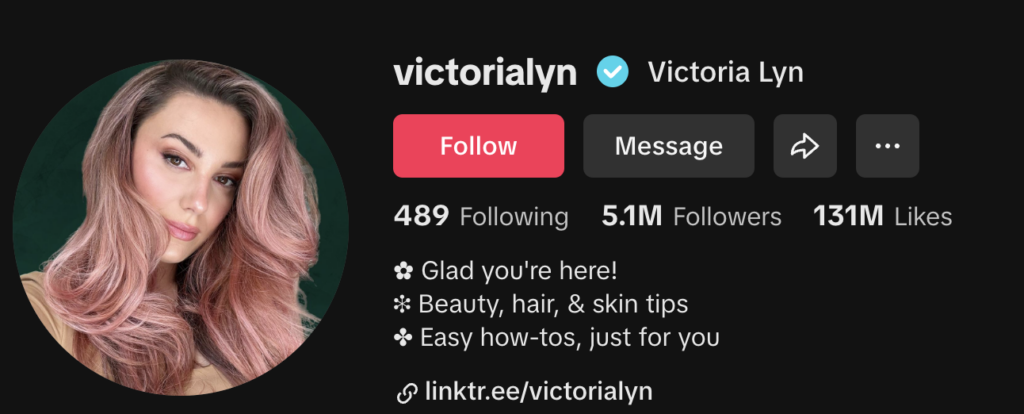Screen dimensions: 1024x414
Task: Click the blue verified badge icon
Action: point(613,72)
